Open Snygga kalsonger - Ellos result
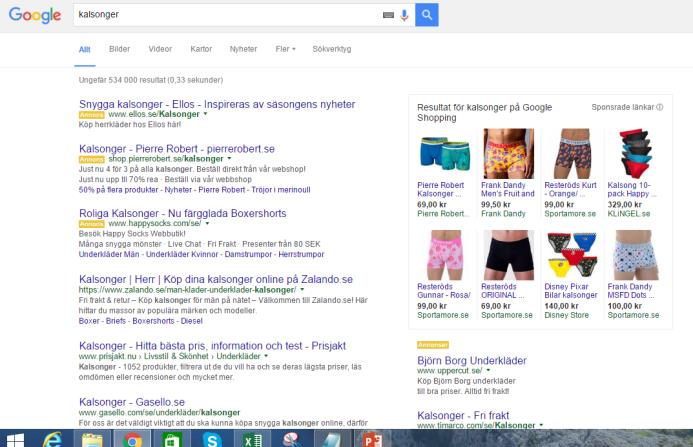 tap(217, 104)
